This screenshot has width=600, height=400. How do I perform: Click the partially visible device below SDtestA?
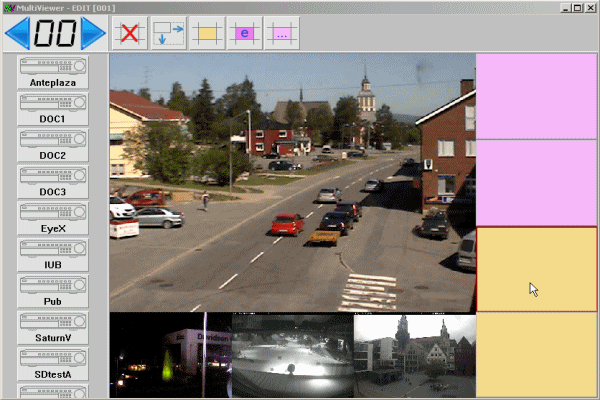pyautogui.click(x=53, y=391)
